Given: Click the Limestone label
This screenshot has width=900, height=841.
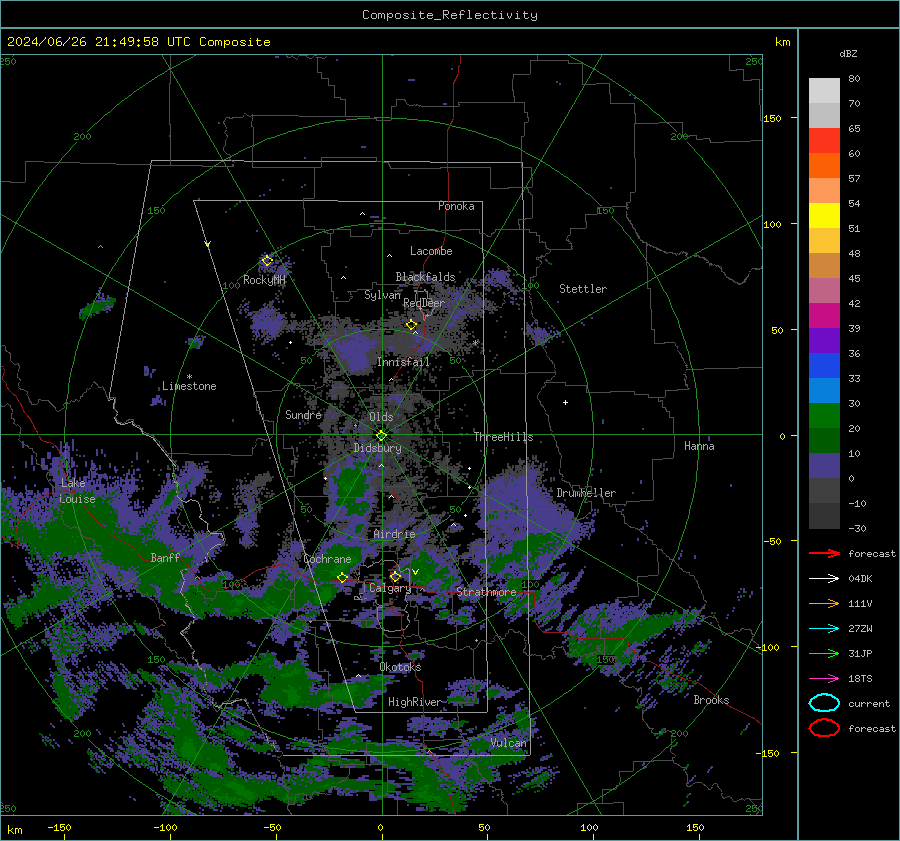Looking at the screenshot, I should [x=189, y=386].
